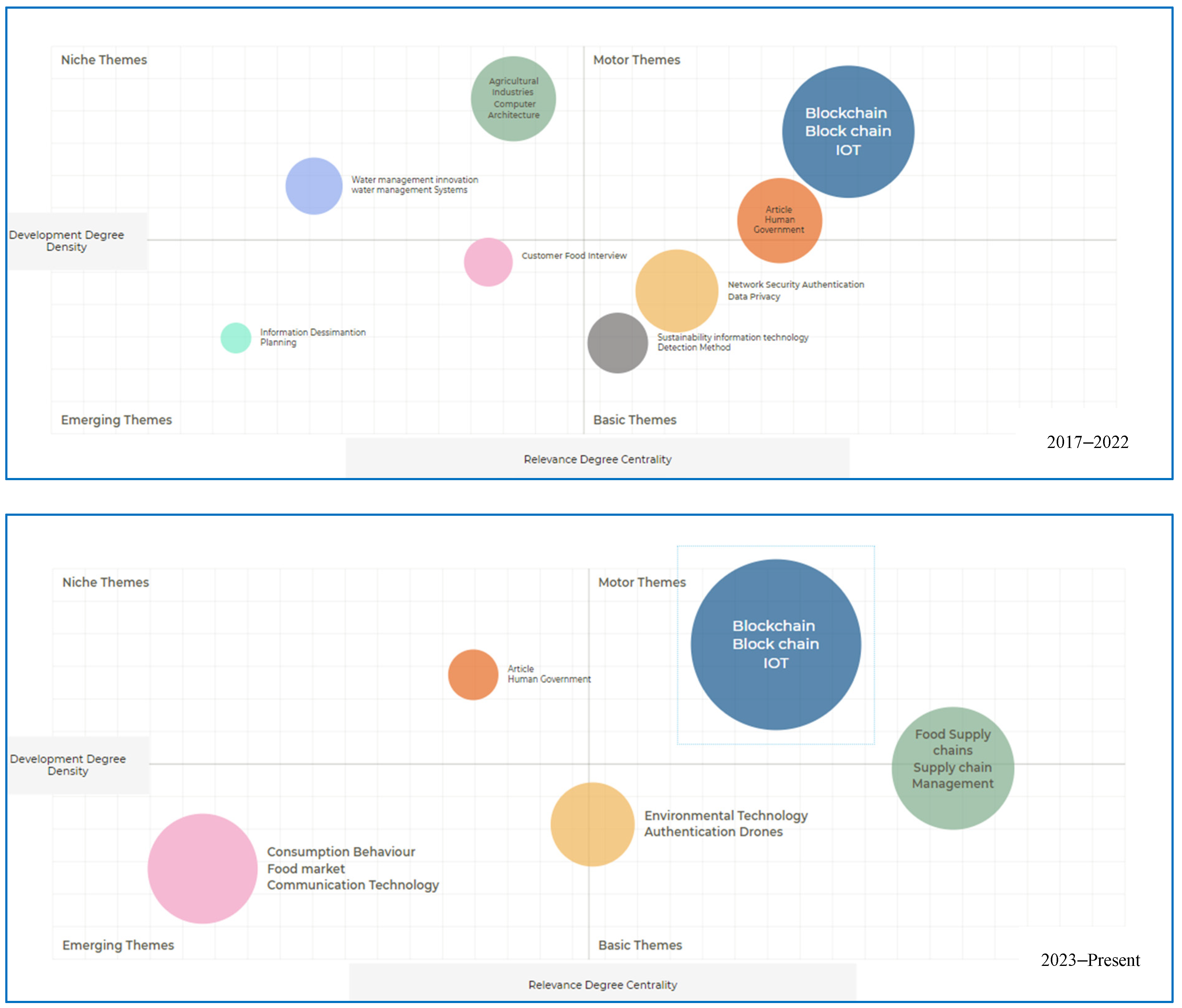Click the gray Sustainability information technology bubble

click(x=617, y=343)
